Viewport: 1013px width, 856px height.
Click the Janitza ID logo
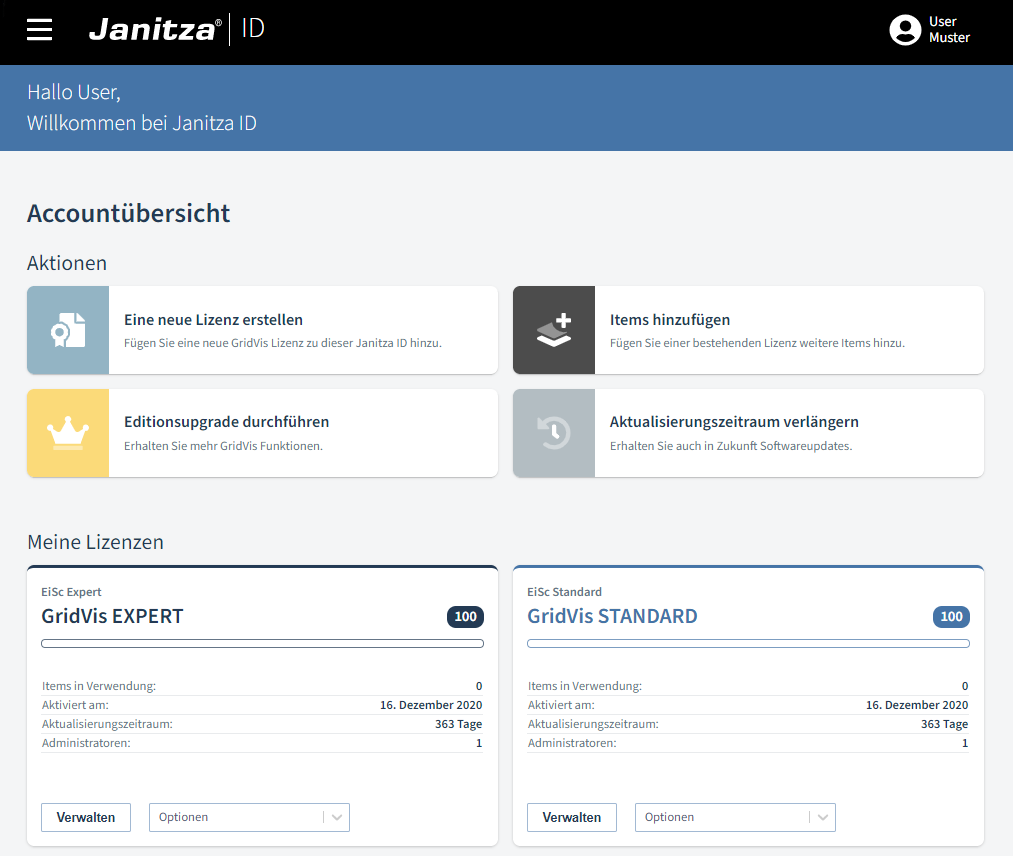(176, 30)
